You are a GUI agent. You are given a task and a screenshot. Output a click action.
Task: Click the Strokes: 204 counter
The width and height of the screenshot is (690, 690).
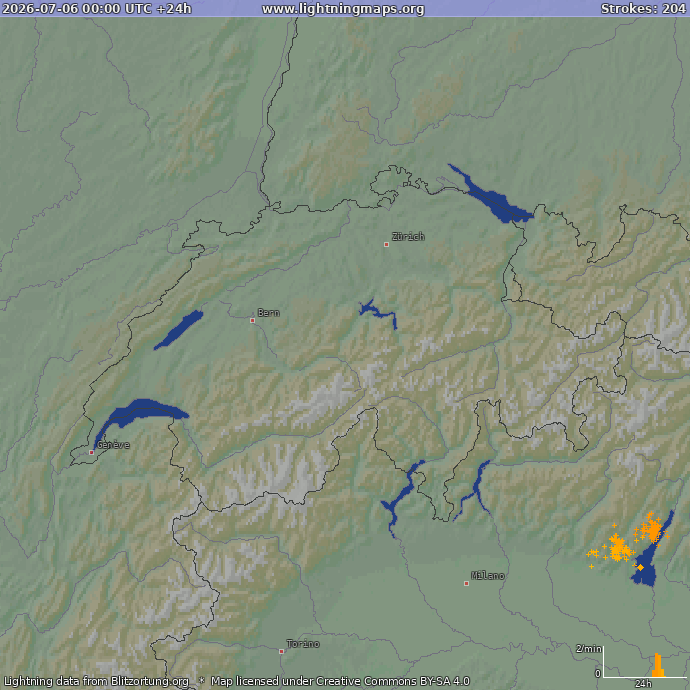[x=643, y=9]
